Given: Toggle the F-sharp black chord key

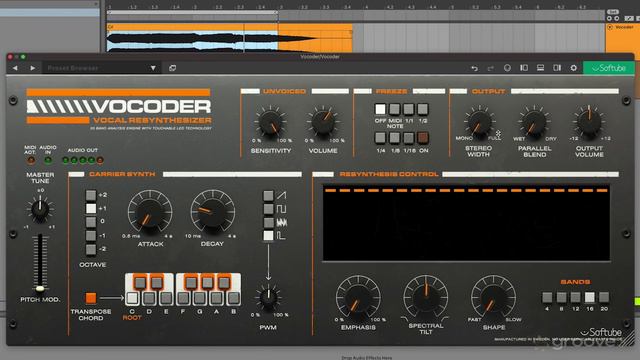Looking at the screenshot, I should point(191,282).
